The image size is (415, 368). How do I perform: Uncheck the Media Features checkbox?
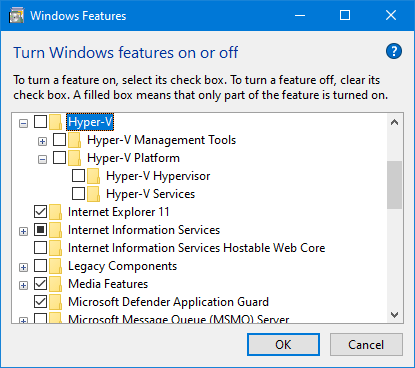(x=40, y=284)
